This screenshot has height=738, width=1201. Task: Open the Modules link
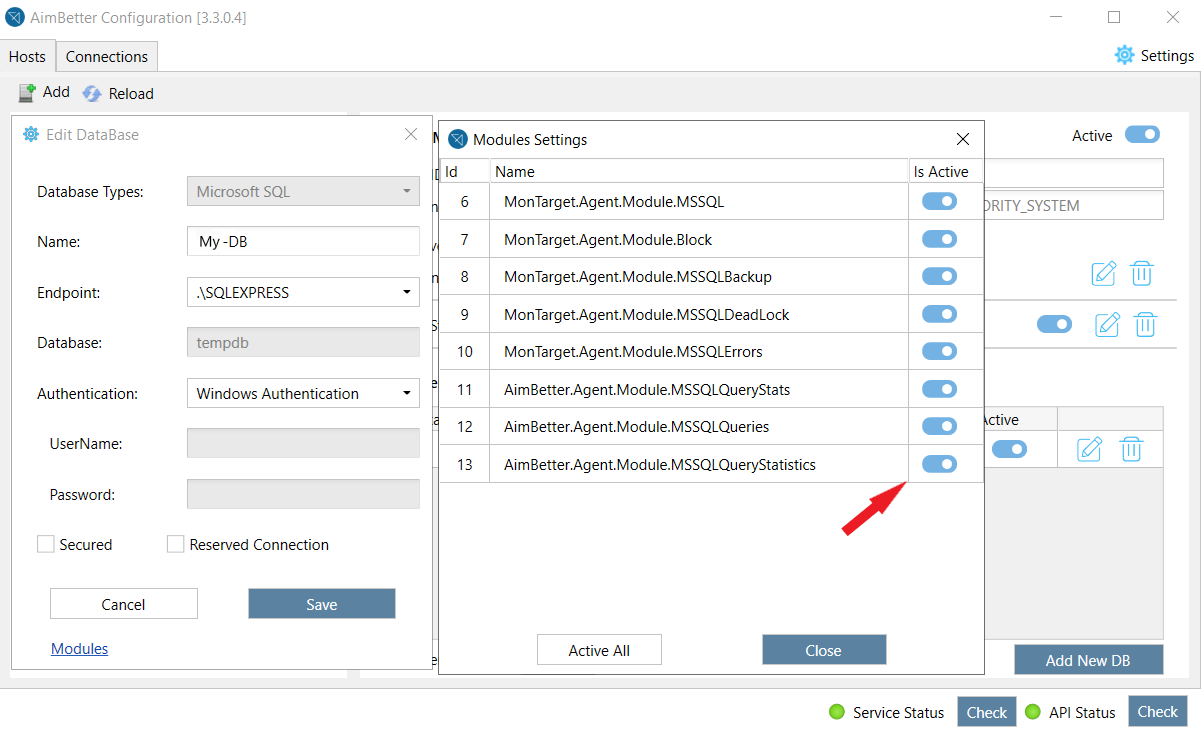(80, 649)
